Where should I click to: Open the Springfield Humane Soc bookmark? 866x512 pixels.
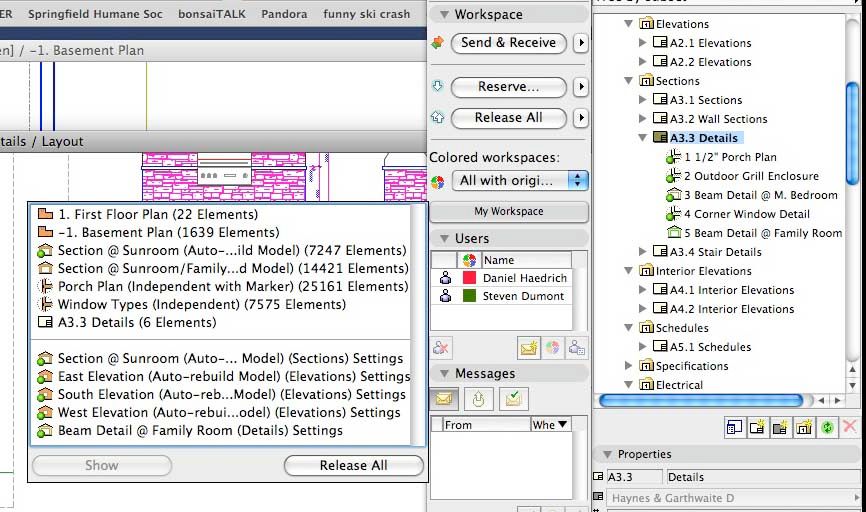(95, 14)
